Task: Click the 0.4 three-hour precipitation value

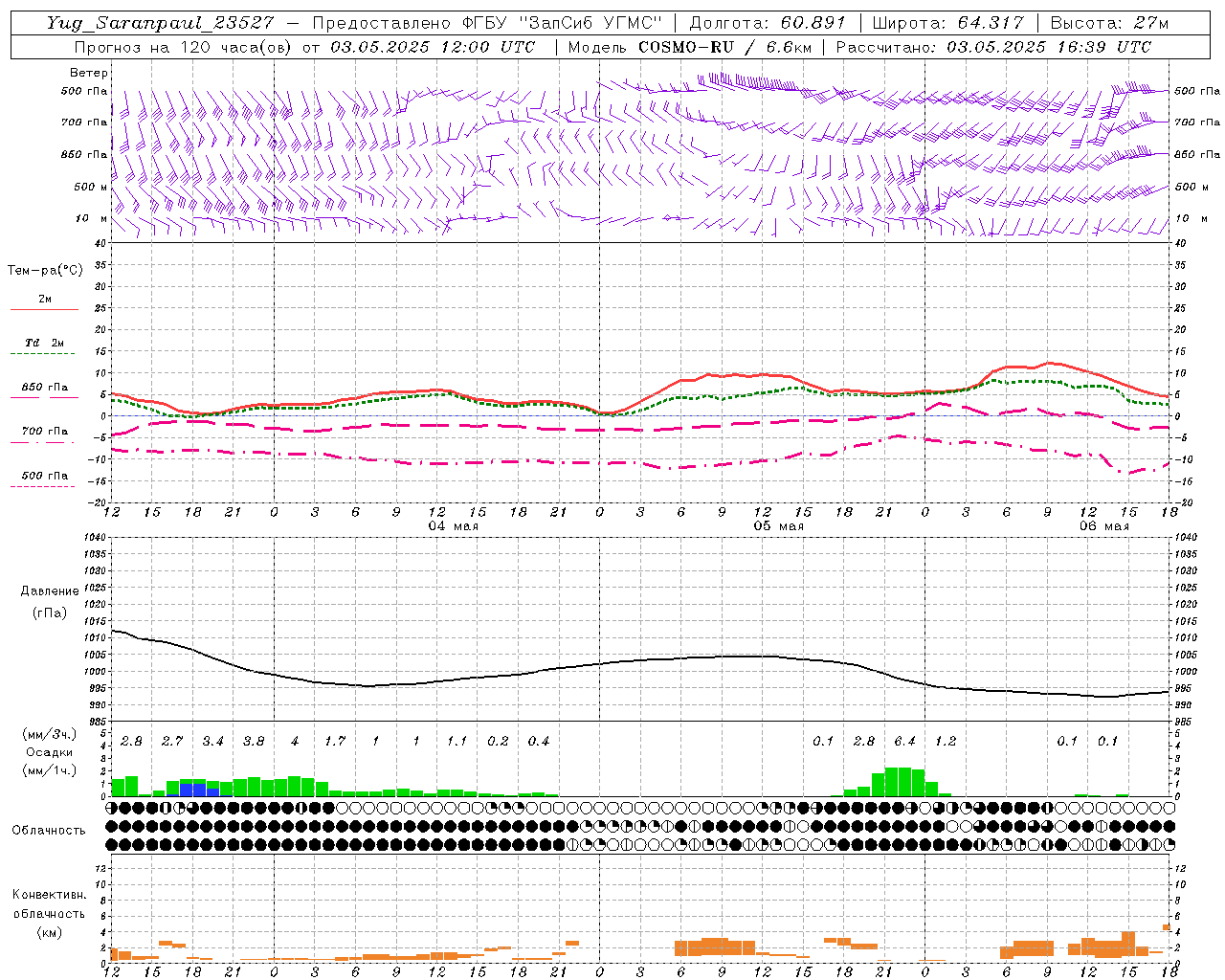Action: 539,742
